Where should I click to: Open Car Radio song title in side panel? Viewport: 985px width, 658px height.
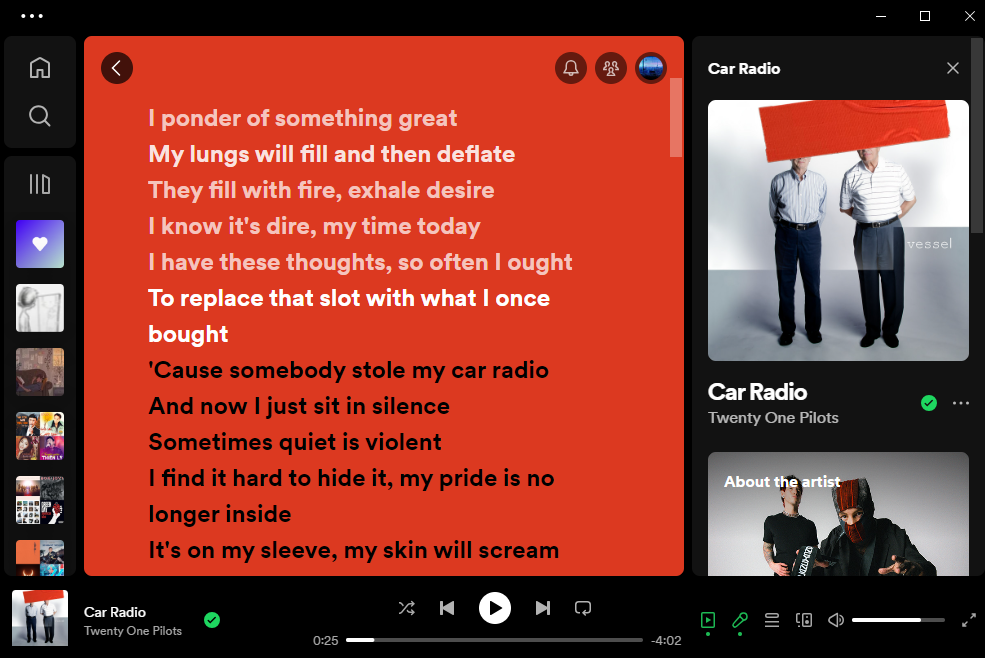point(757,392)
